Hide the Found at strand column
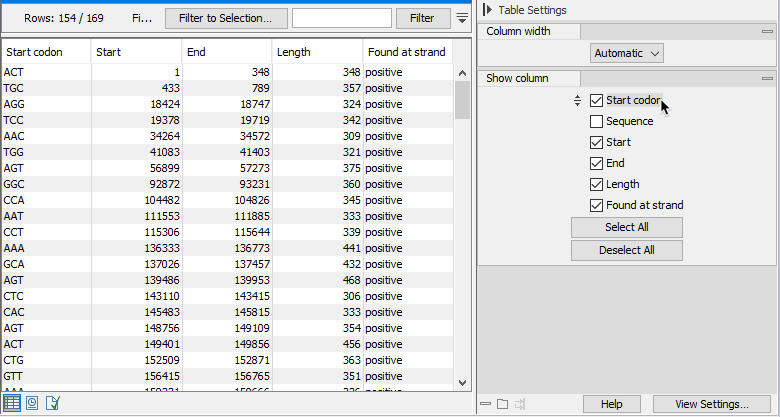Screen dimensions: 780x417 [x=597, y=205]
